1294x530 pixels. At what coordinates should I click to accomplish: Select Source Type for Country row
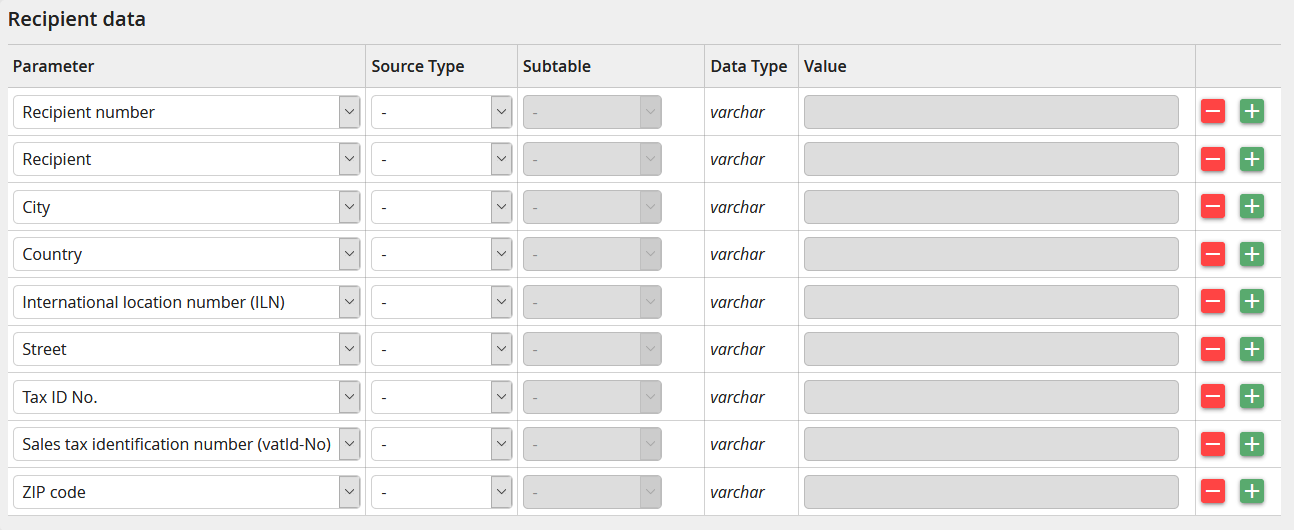point(441,254)
